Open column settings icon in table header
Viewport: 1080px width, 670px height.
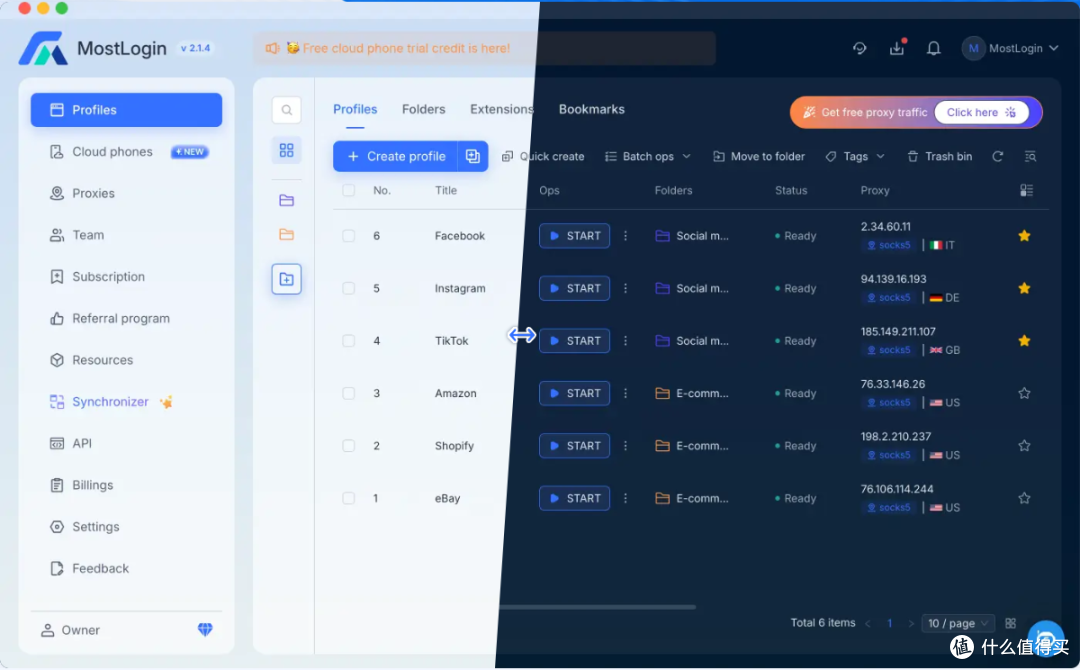(1026, 190)
